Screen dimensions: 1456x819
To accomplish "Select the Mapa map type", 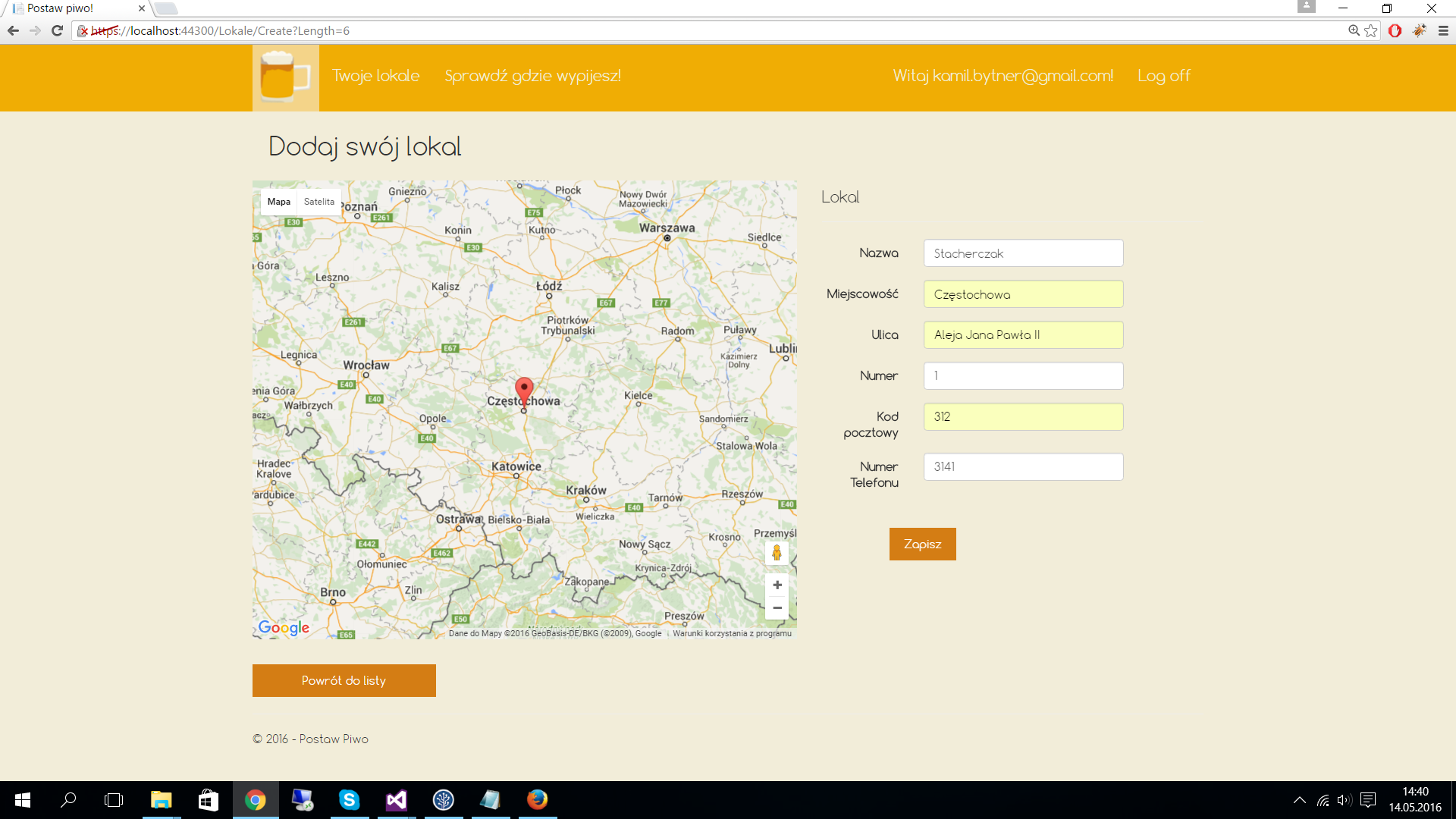I will point(278,202).
